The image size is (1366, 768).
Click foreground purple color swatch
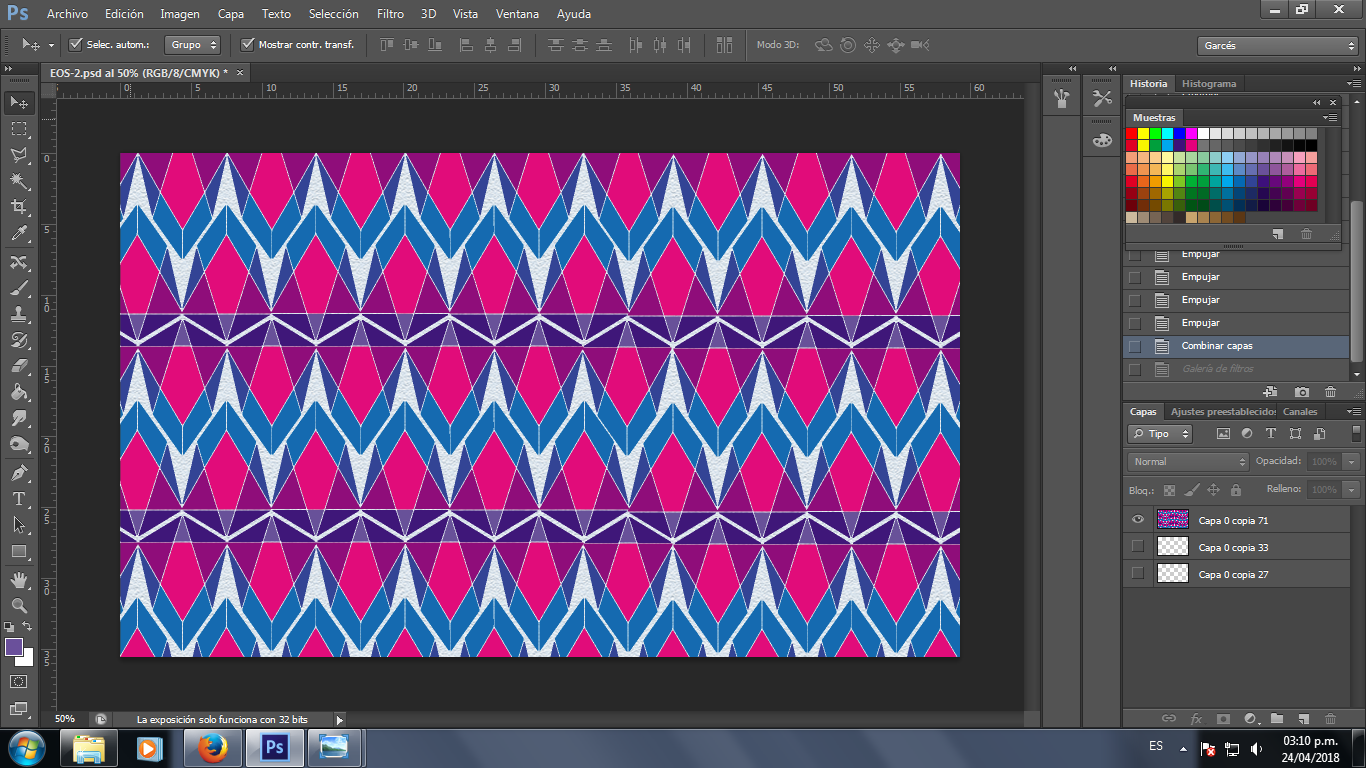(x=14, y=647)
